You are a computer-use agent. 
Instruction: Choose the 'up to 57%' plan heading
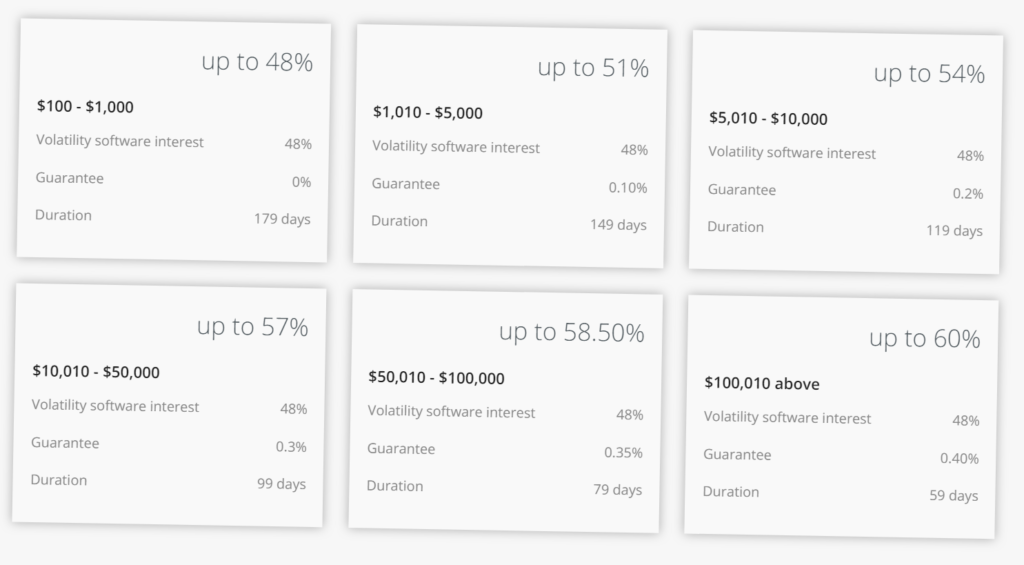(252, 327)
